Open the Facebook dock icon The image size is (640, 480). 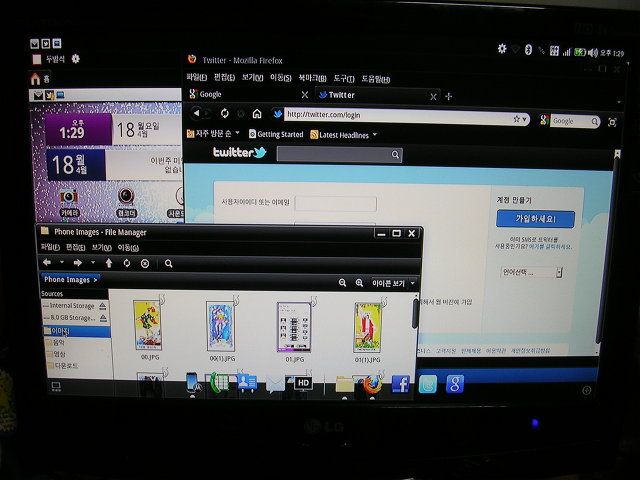(400, 384)
